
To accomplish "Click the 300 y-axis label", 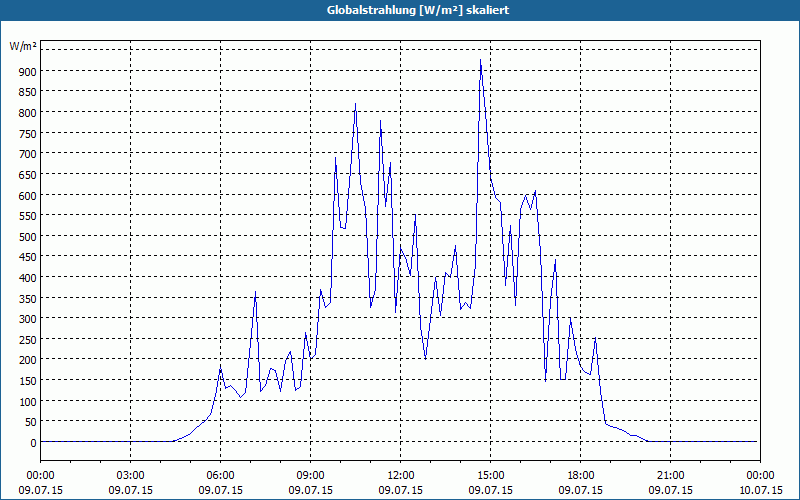I will pos(28,319).
